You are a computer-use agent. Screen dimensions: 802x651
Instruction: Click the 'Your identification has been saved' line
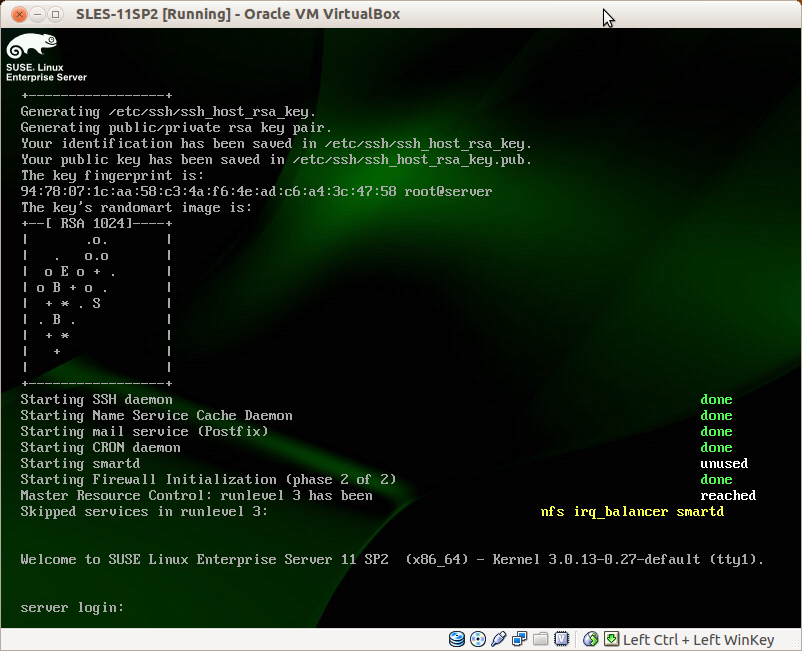coord(276,144)
